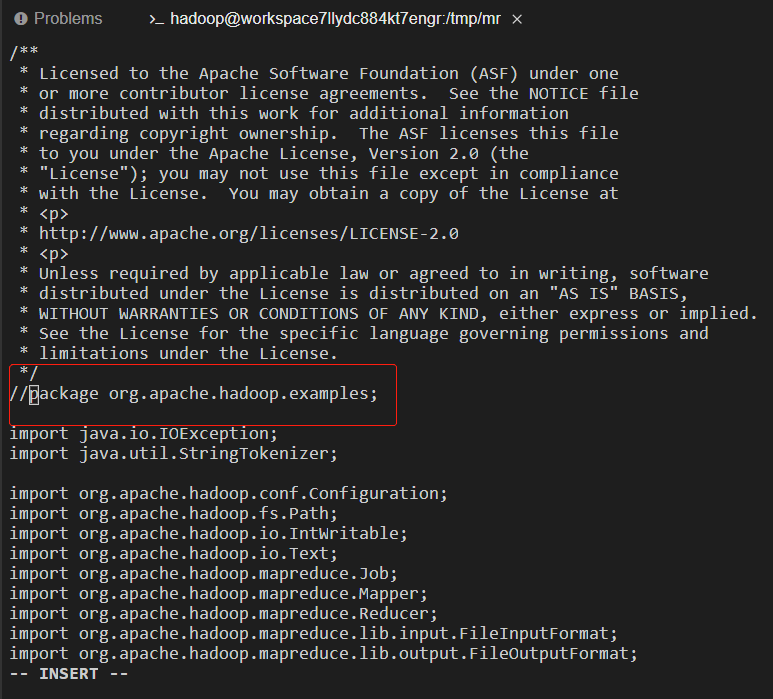Viewport: 773px width, 699px height.
Task: Click the Apache license URL text
Action: (x=248, y=234)
